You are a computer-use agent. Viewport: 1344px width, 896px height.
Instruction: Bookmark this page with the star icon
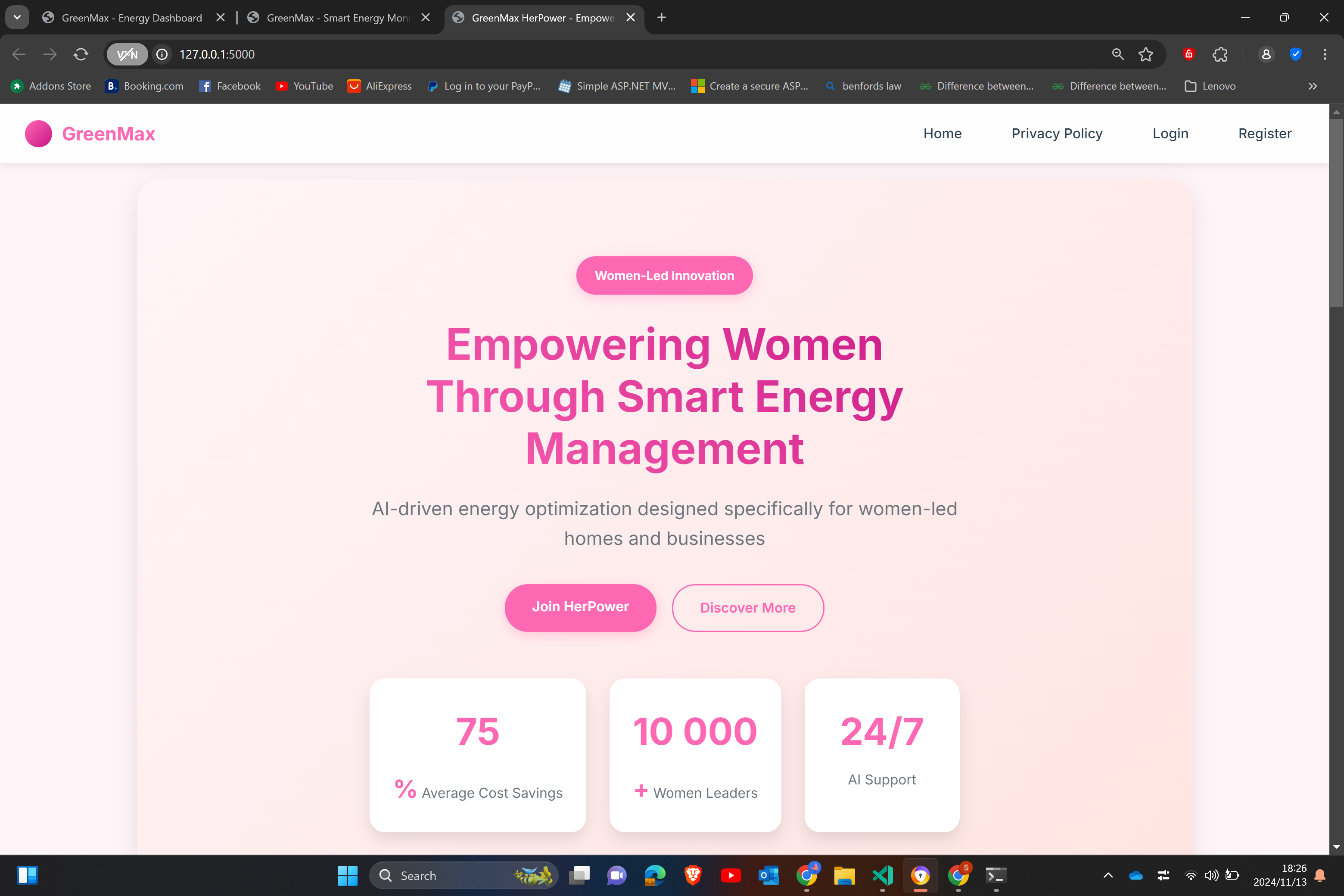point(1145,54)
